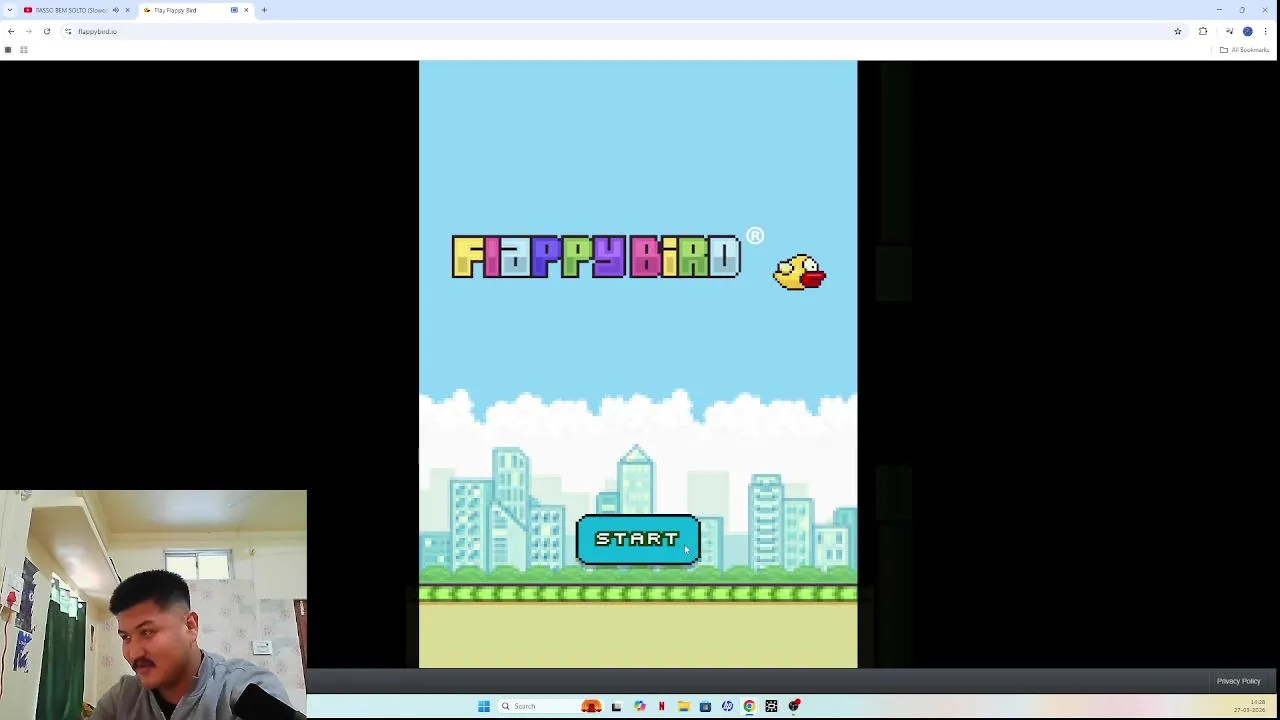Open a new browser tab
Viewport: 1280px width, 720px height.
pyautogui.click(x=264, y=10)
